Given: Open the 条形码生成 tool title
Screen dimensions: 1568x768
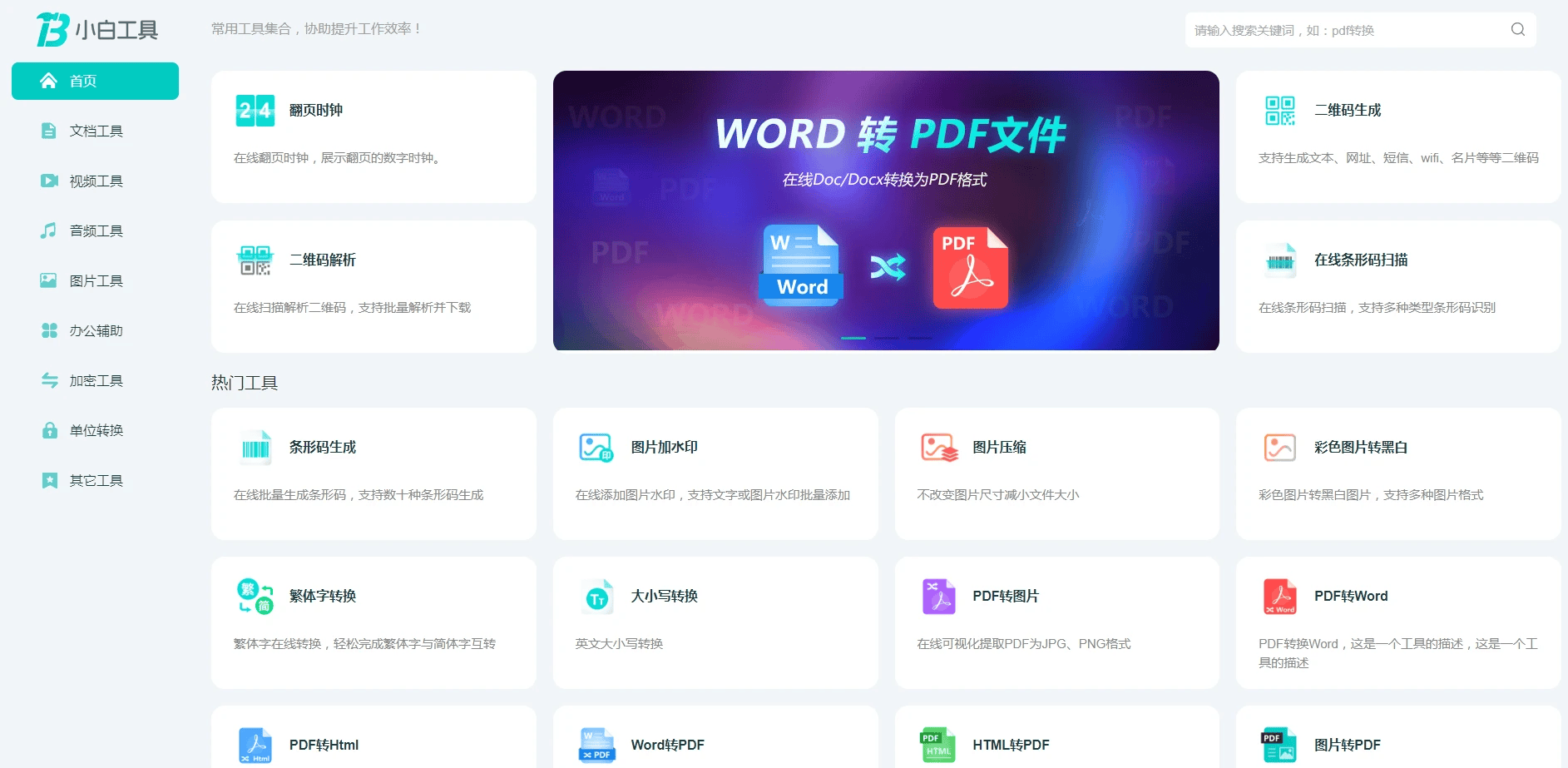Looking at the screenshot, I should [x=323, y=447].
